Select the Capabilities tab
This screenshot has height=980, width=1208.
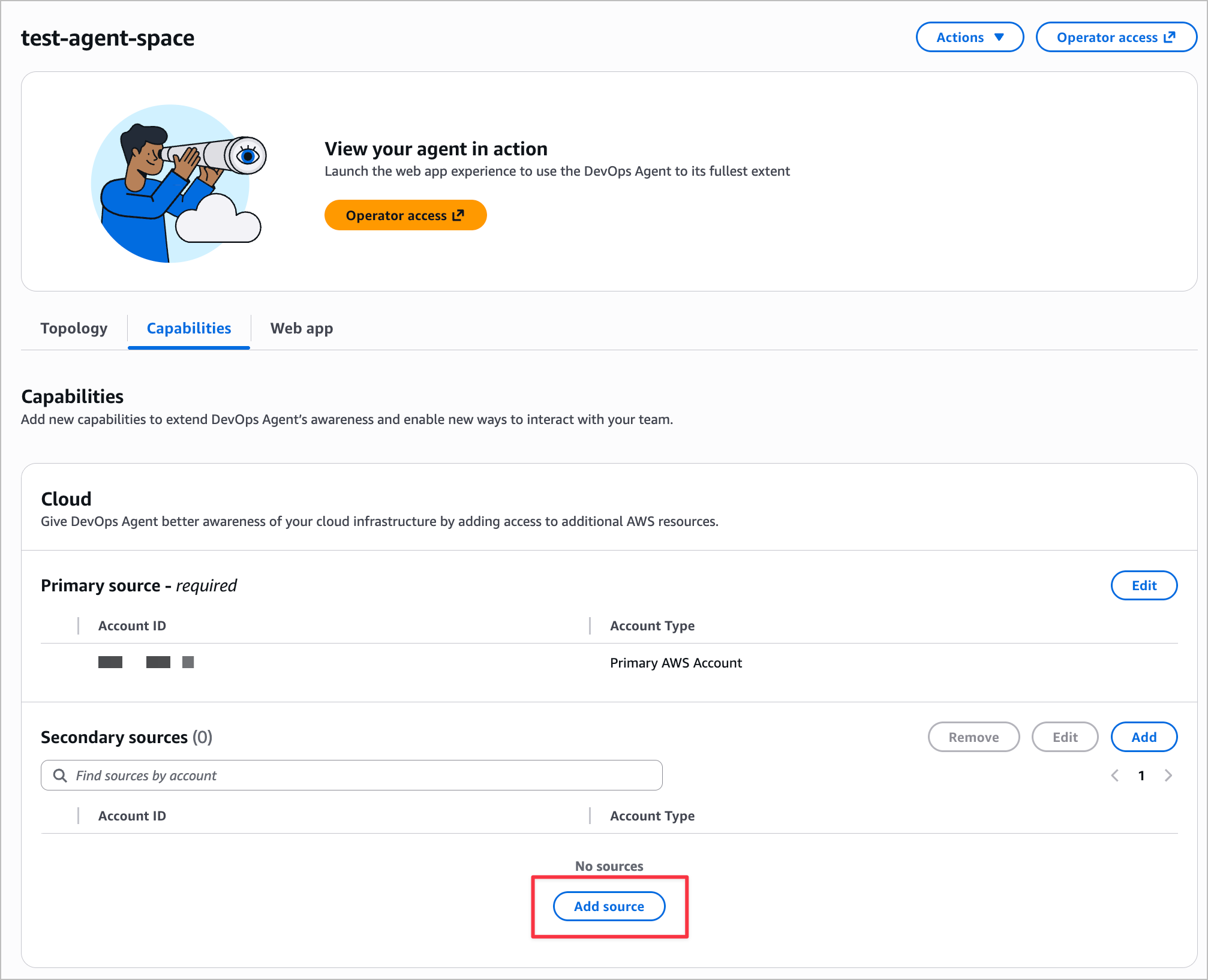[x=189, y=328]
